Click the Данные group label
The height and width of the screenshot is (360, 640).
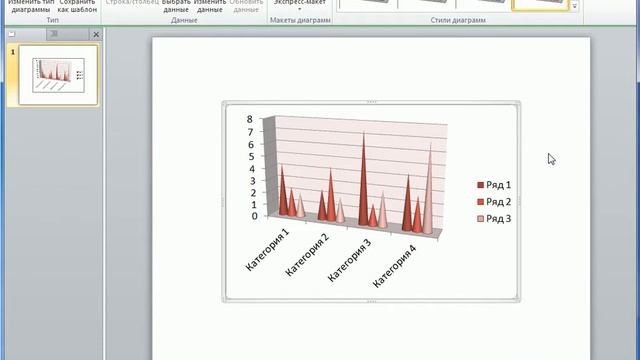(x=184, y=20)
